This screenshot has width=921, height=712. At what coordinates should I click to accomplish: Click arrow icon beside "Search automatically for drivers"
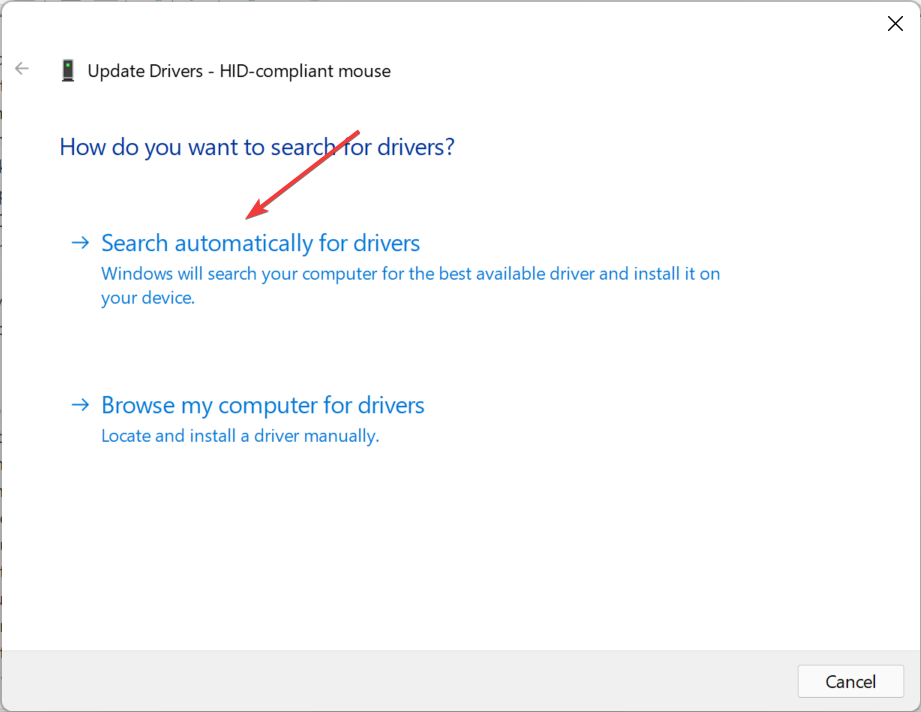click(x=80, y=243)
